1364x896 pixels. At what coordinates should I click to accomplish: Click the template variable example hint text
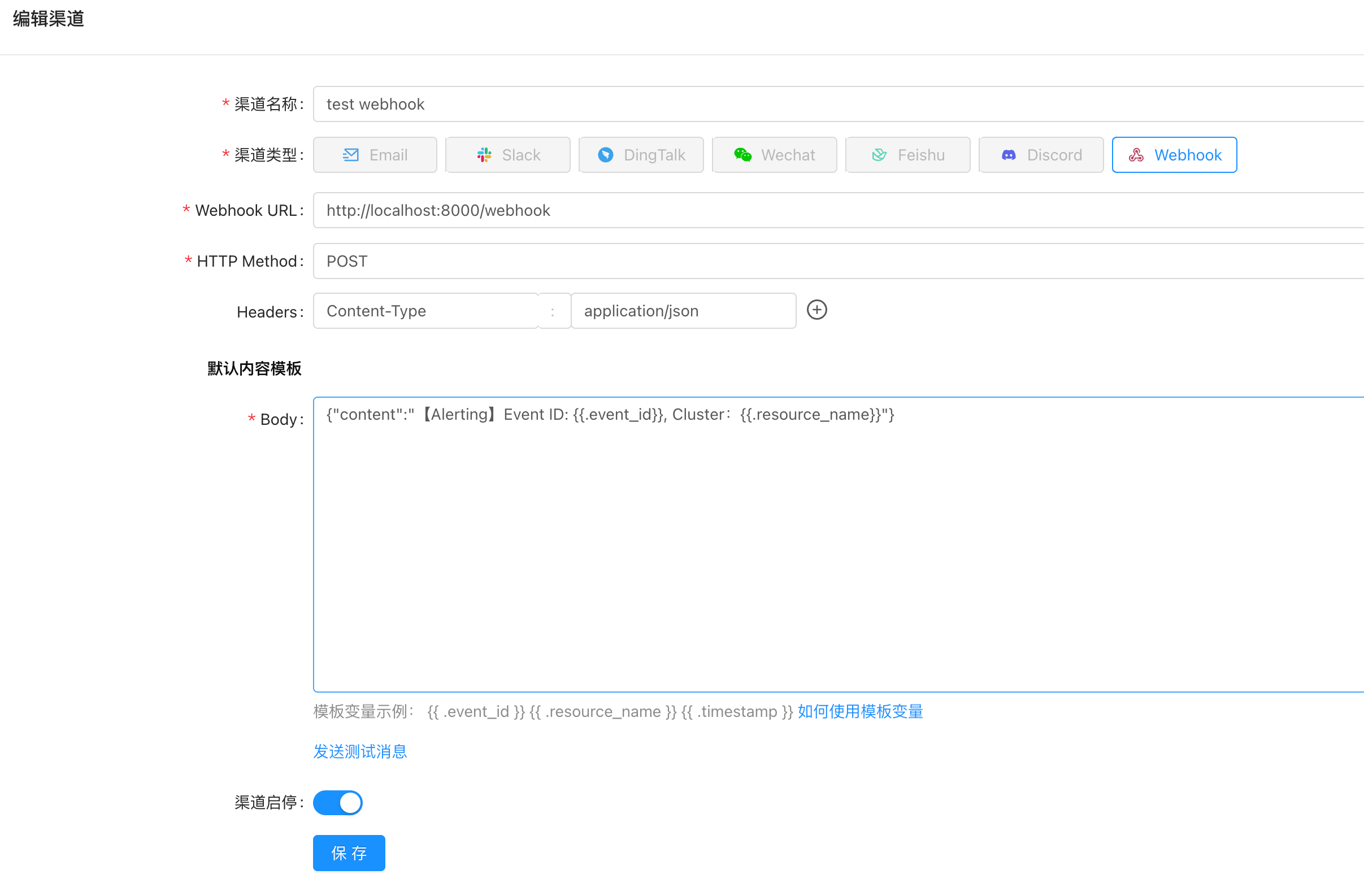[553, 711]
